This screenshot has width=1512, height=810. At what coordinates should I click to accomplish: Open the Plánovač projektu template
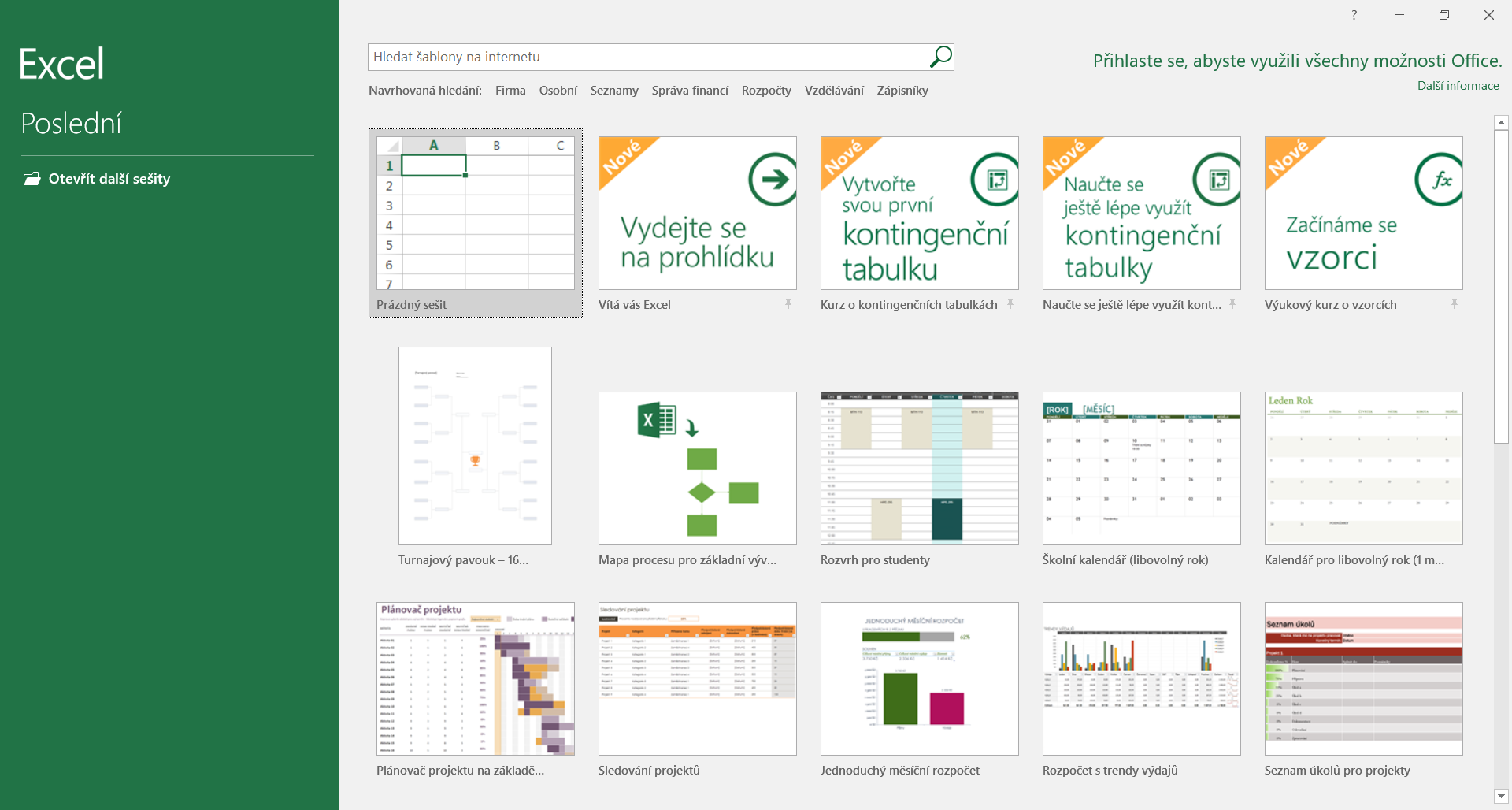tap(476, 678)
